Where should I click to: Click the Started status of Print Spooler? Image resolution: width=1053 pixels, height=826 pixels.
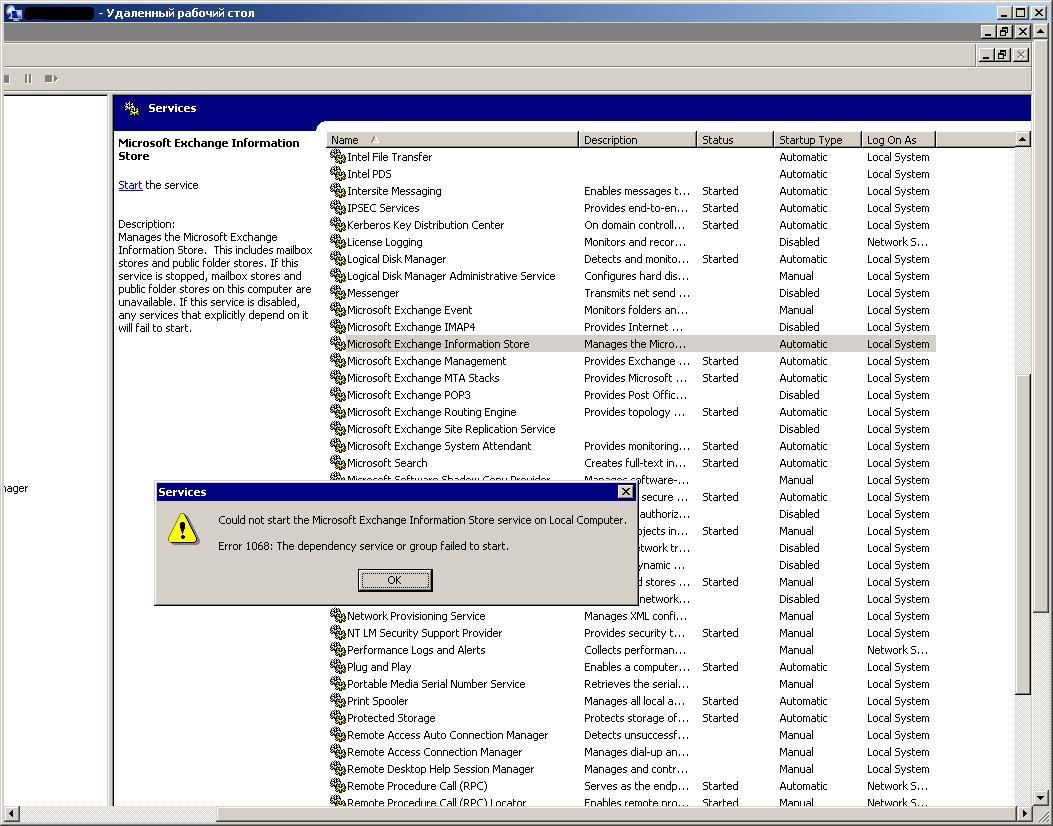click(720, 700)
